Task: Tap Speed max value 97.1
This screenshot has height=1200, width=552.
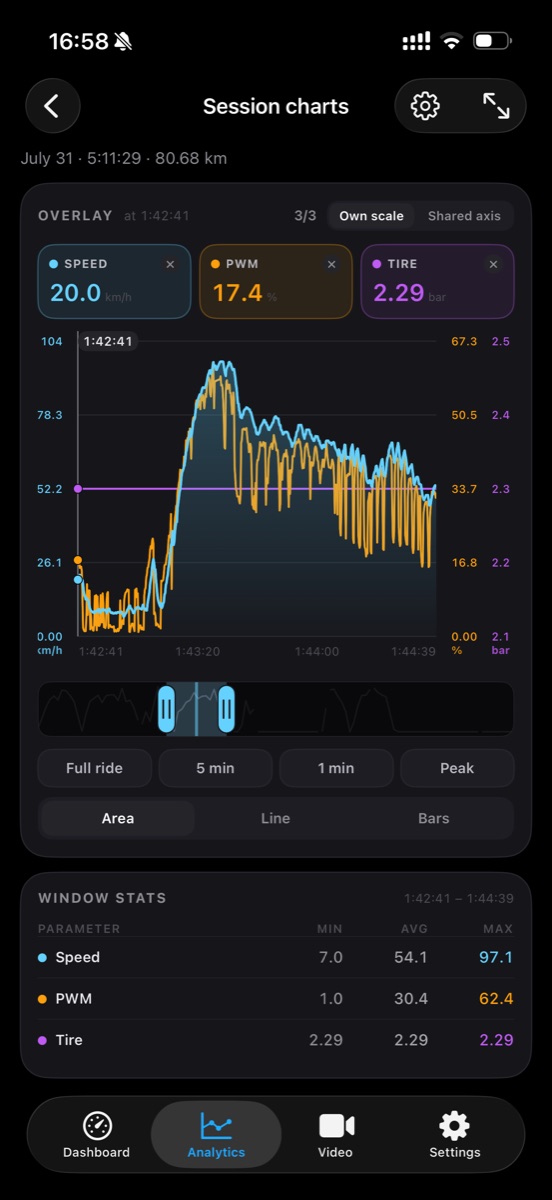Action: [x=496, y=957]
